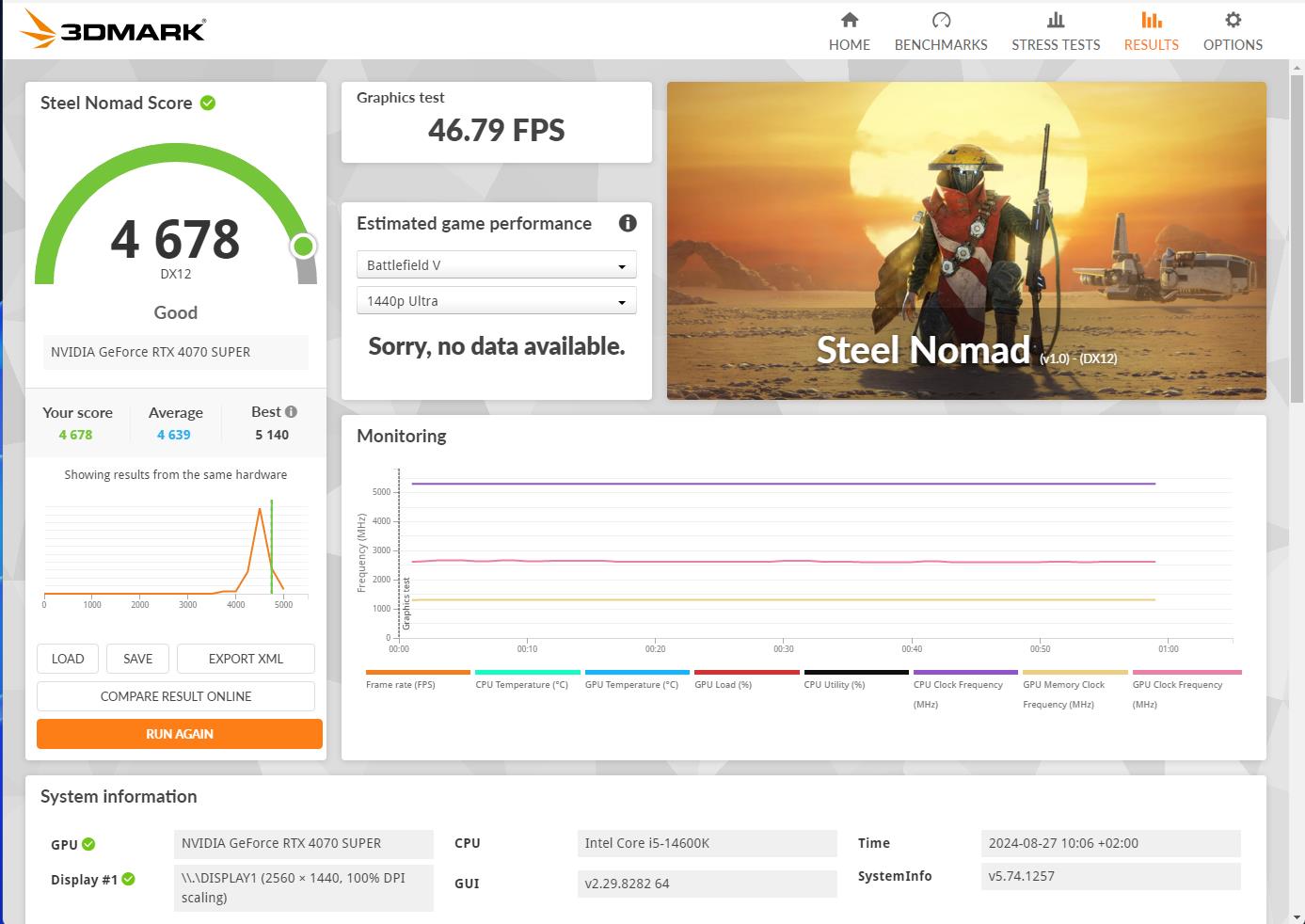1305x924 pixels.
Task: Click the Run Again button
Action: click(179, 734)
